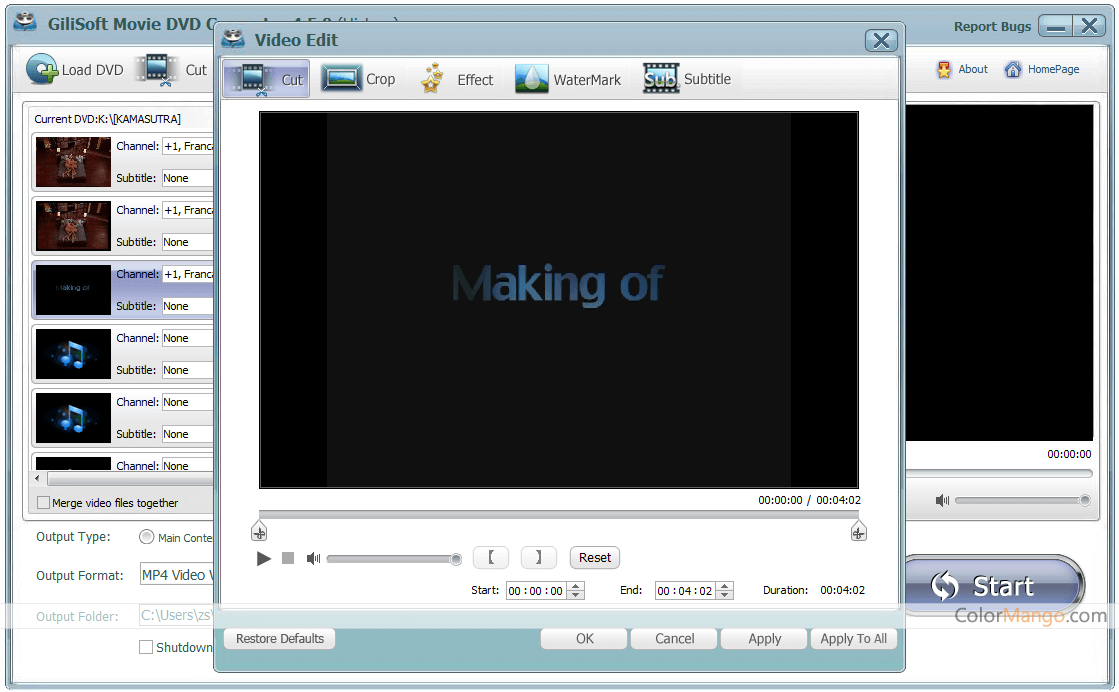Set end point with right bracket button
The width and height of the screenshot is (1119, 692).
(x=539, y=557)
